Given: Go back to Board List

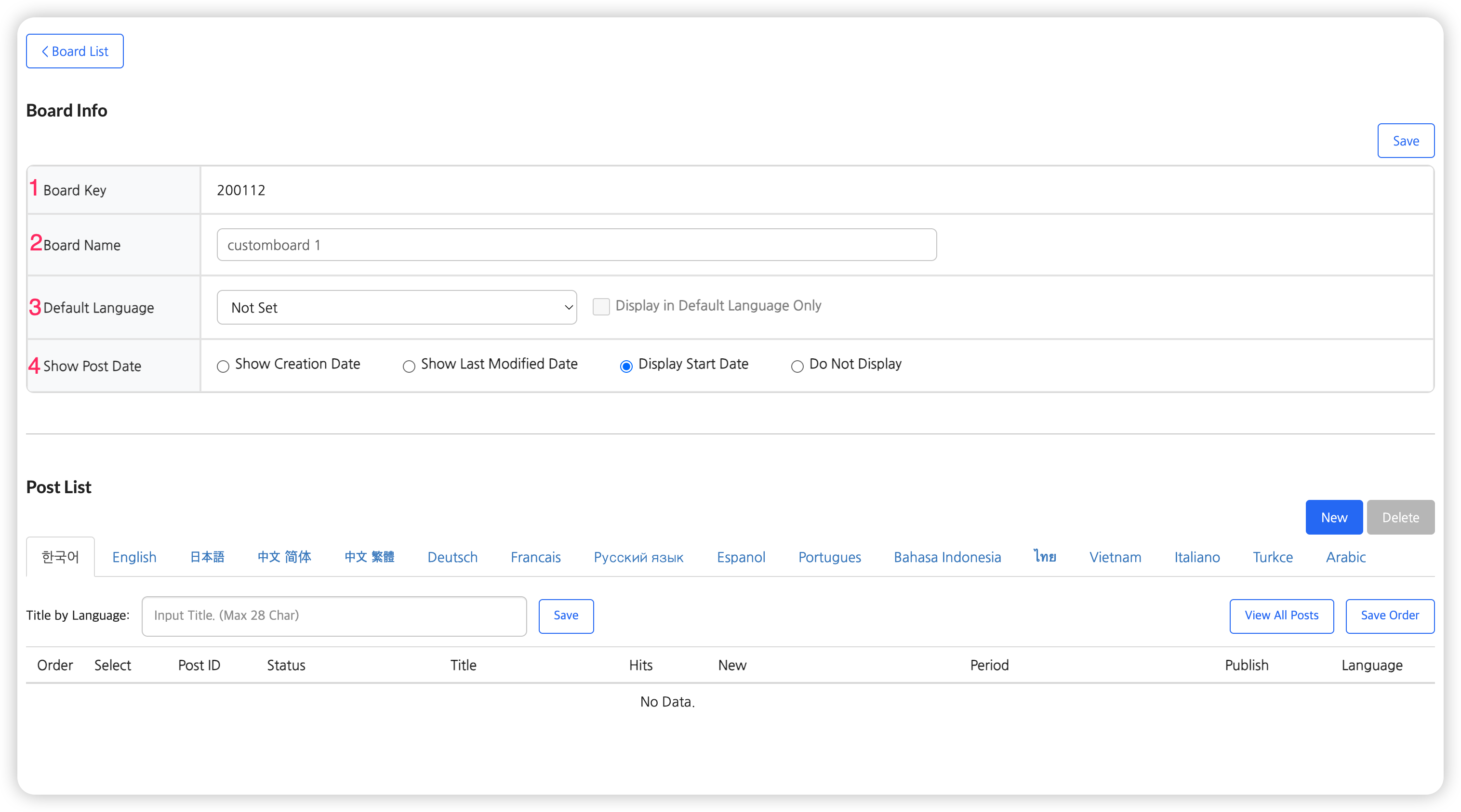Looking at the screenshot, I should (74, 51).
